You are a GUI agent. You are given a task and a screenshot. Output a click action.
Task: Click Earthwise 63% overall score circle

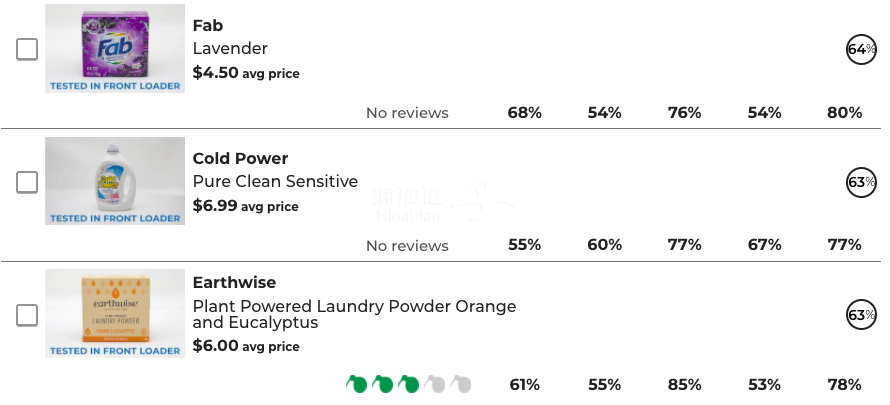[x=861, y=315]
